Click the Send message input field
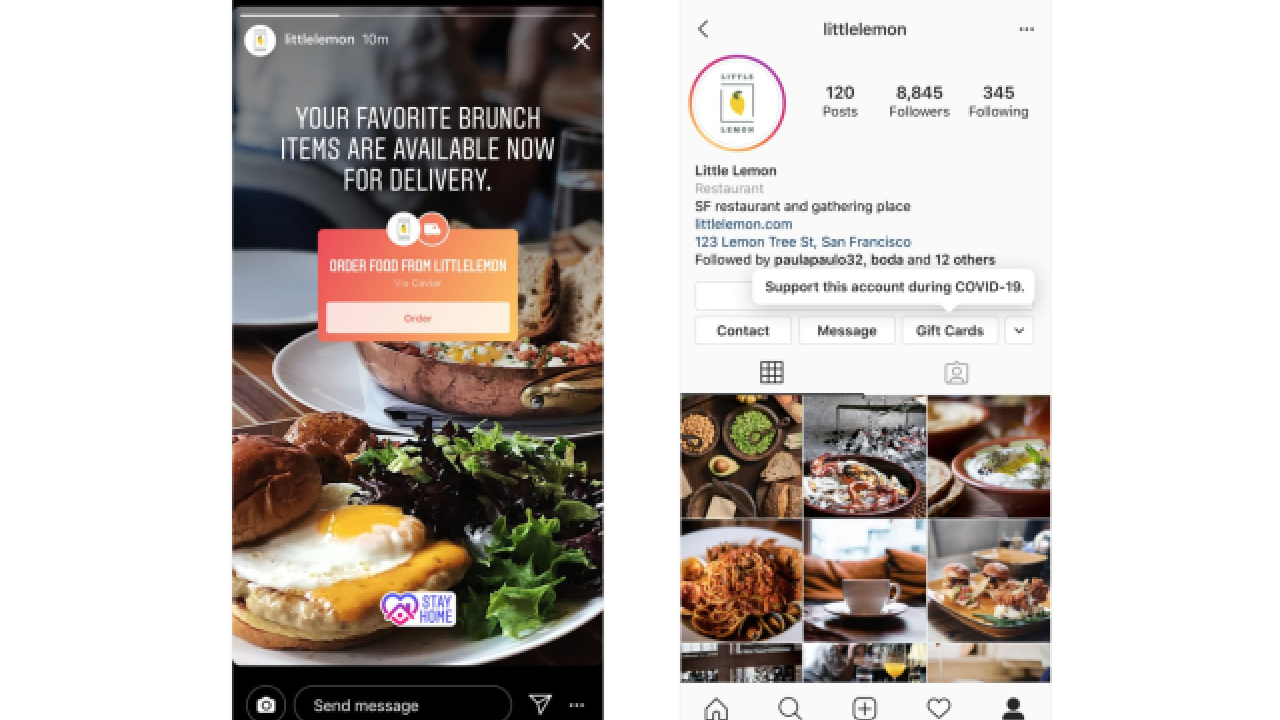This screenshot has width=1280, height=720. tap(403, 705)
